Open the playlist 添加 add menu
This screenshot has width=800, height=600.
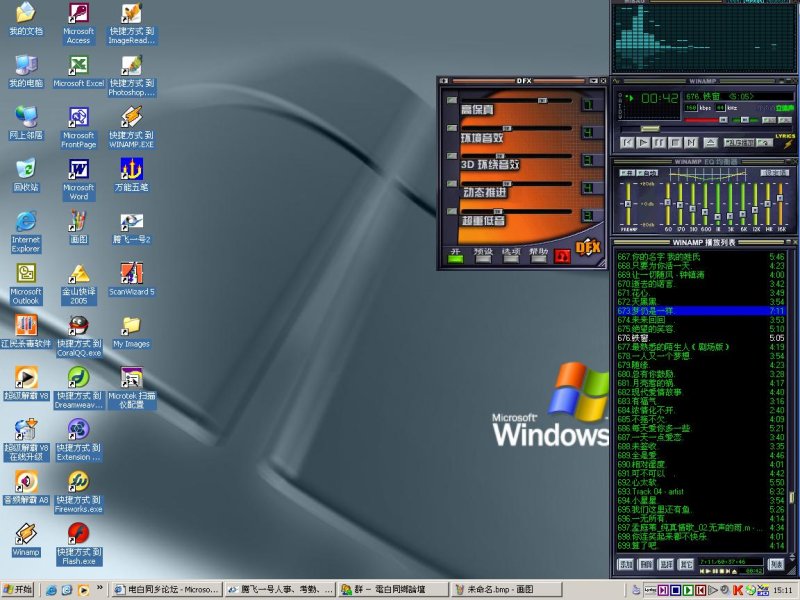coord(626,565)
